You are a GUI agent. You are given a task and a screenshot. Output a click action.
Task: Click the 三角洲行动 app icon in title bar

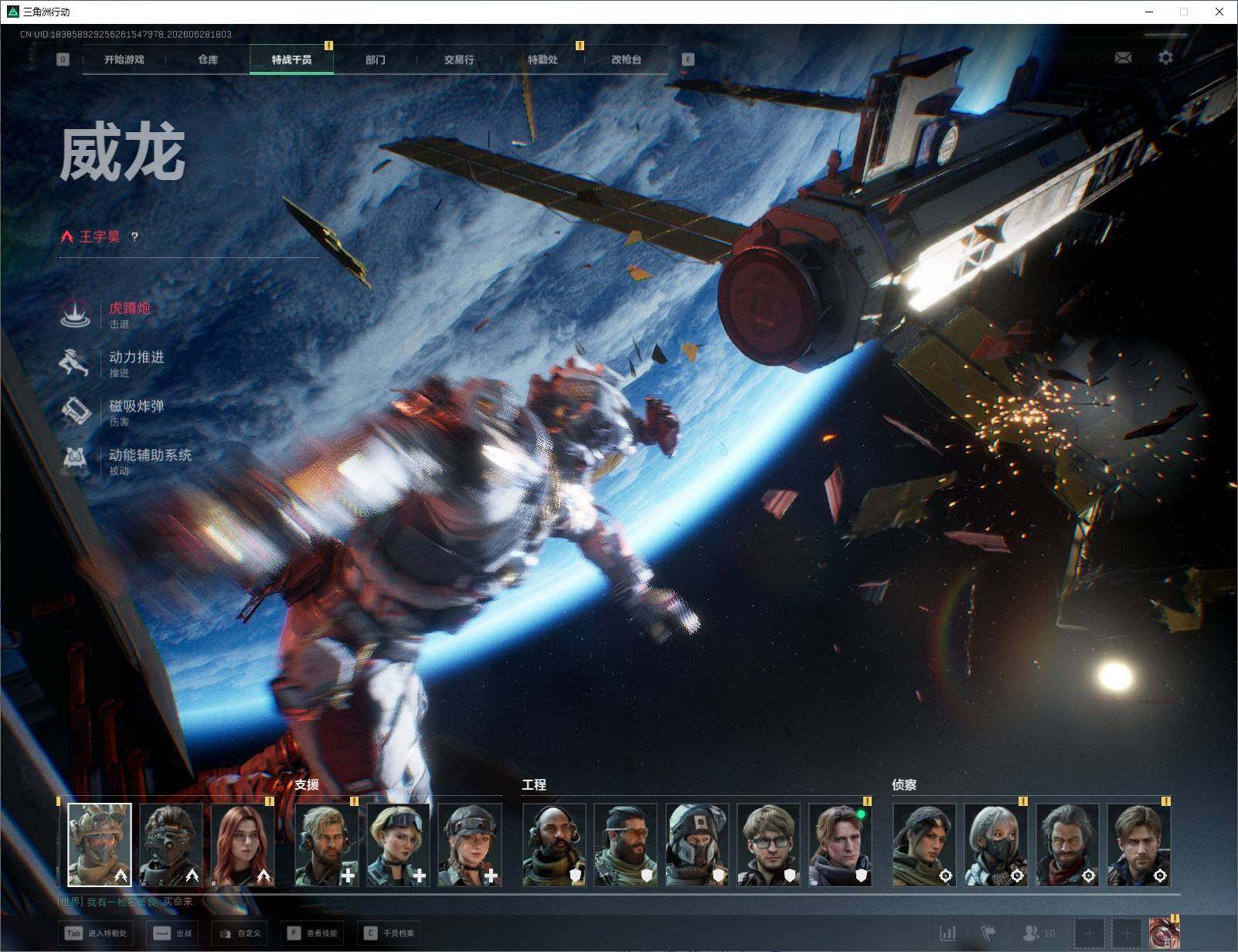12,12
